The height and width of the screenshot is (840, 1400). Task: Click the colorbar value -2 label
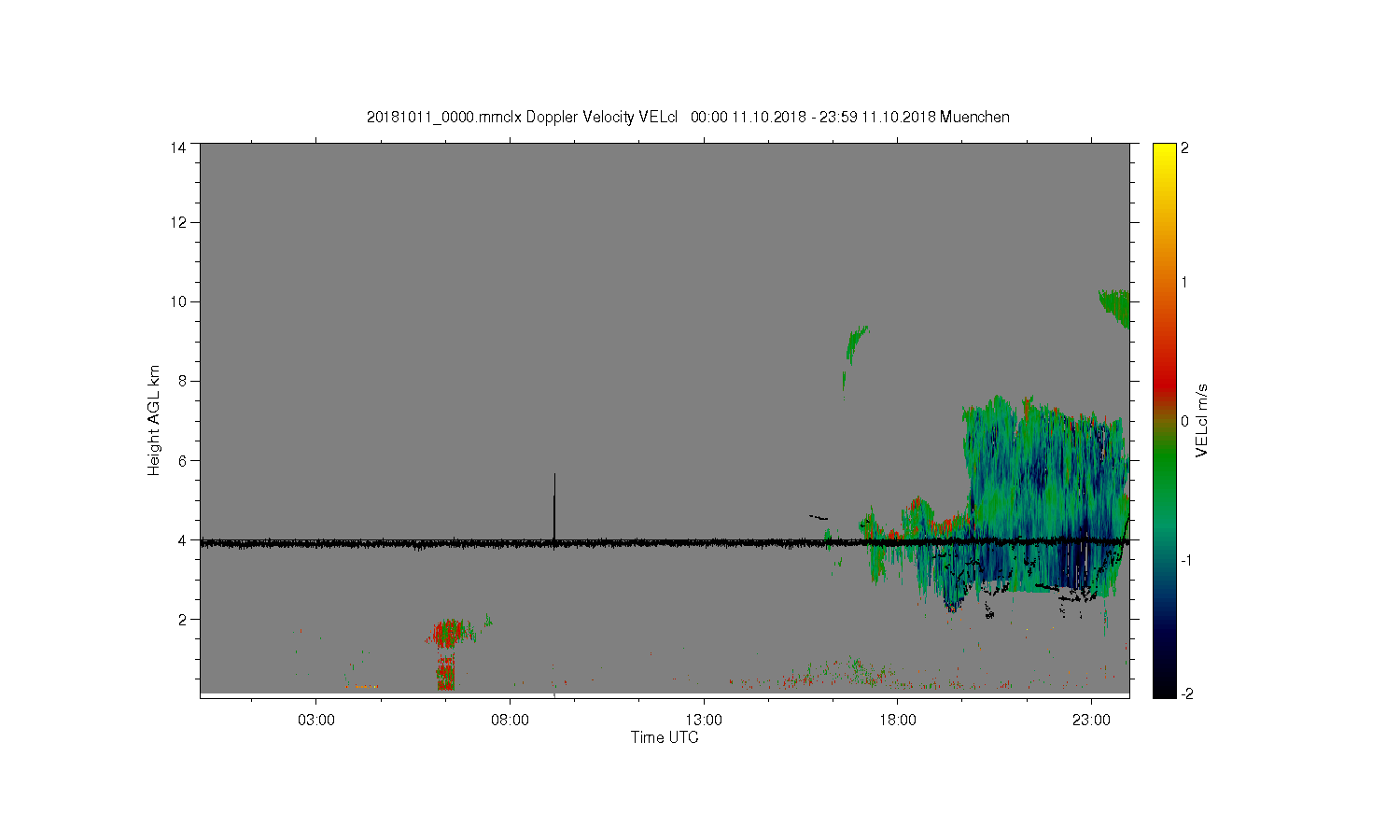coord(1186,694)
